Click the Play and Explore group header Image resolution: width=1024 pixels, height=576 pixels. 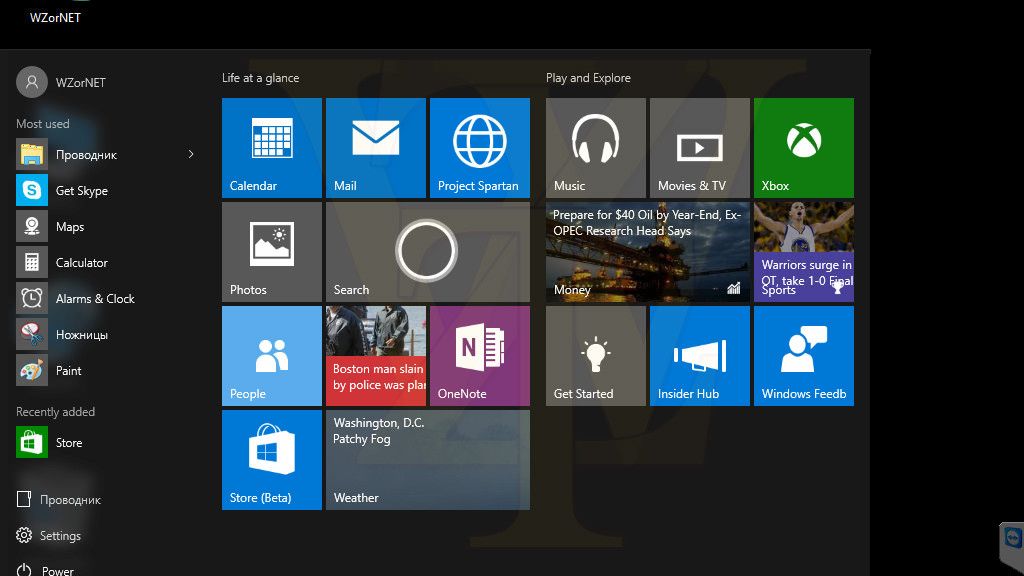pyautogui.click(x=588, y=78)
